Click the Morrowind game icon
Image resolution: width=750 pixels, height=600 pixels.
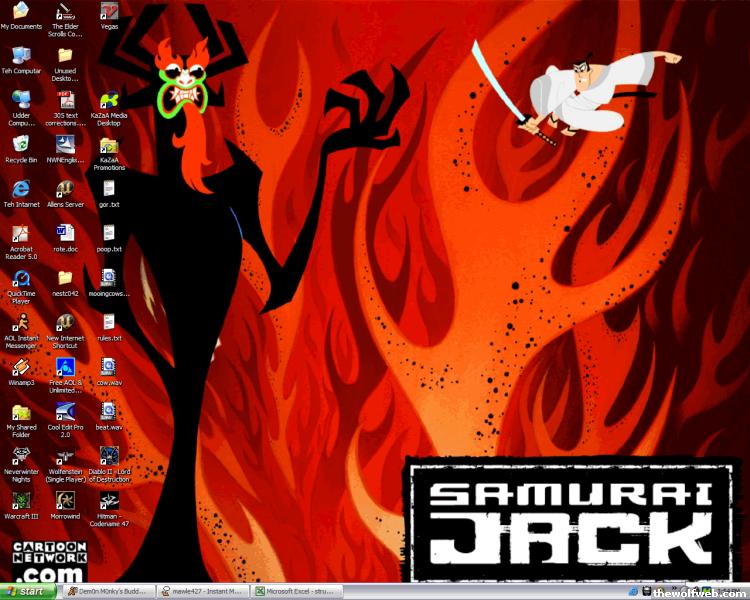[x=65, y=499]
